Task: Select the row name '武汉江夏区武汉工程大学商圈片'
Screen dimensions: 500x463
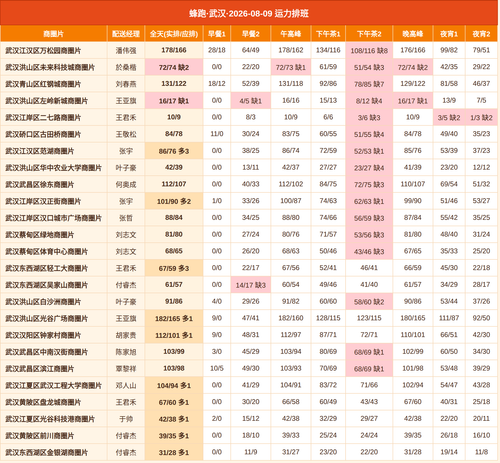Action: click(53, 385)
